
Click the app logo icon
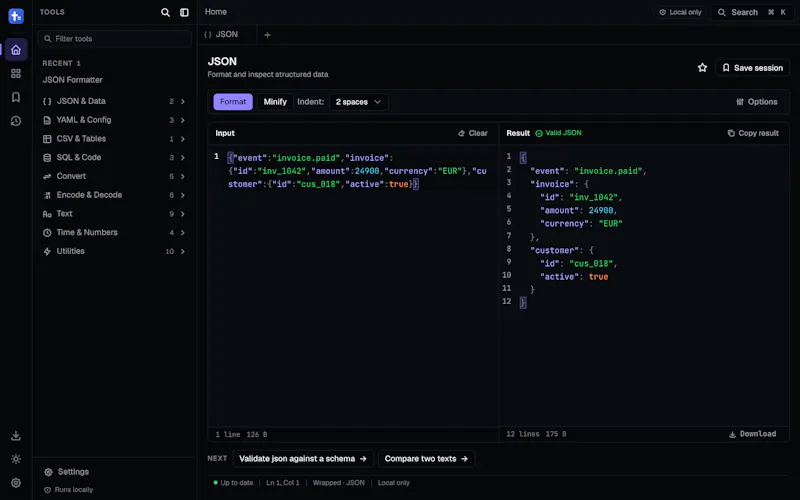pos(16,16)
